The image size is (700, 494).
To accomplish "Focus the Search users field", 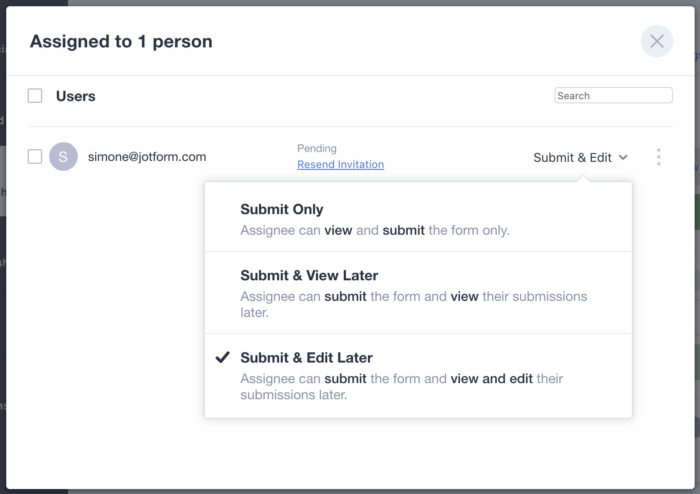I will [613, 96].
